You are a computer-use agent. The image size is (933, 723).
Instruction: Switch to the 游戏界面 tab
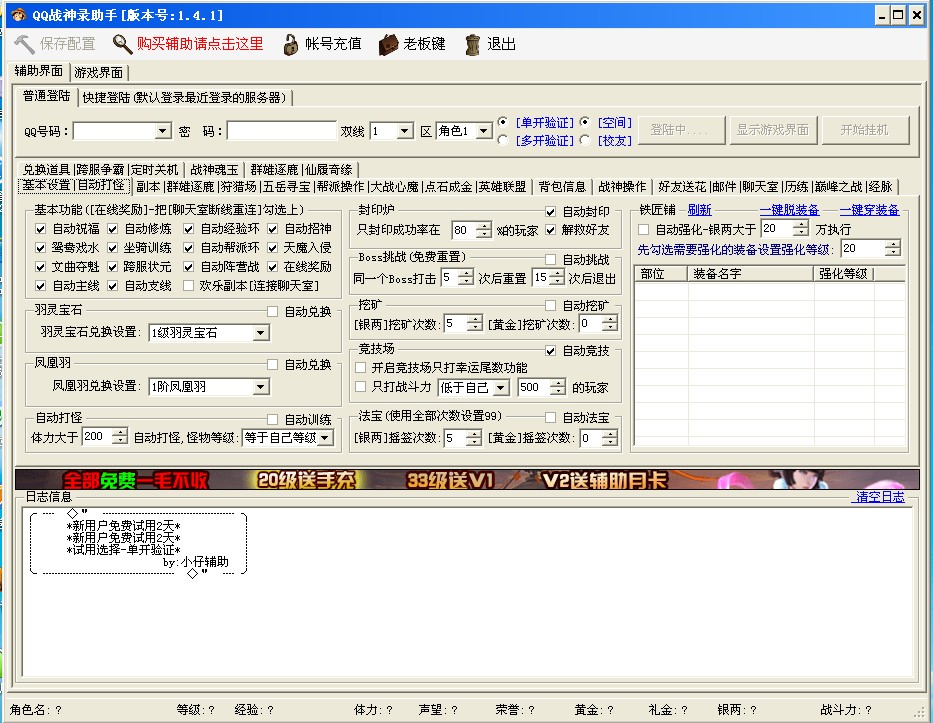99,73
